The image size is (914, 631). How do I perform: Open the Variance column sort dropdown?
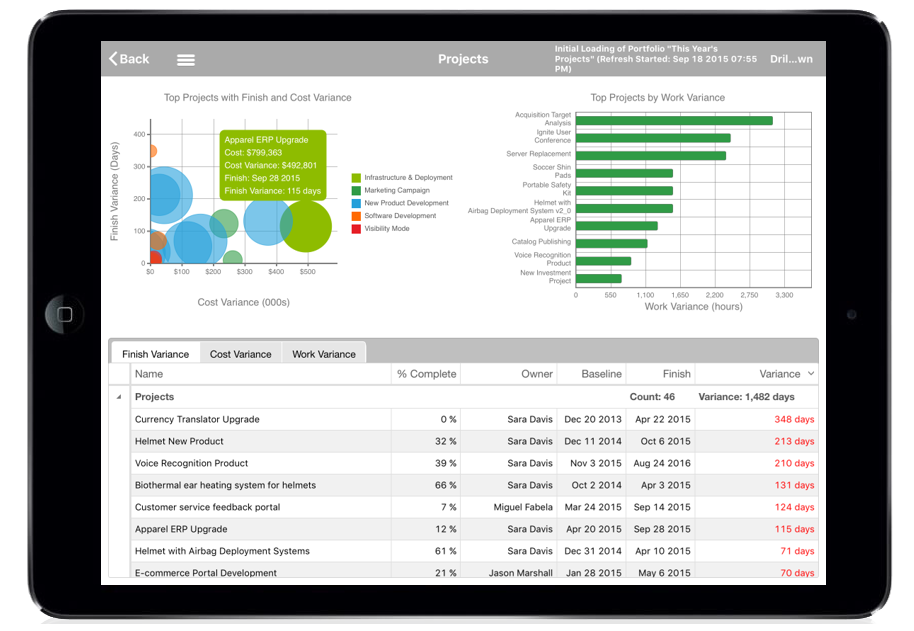click(x=811, y=374)
